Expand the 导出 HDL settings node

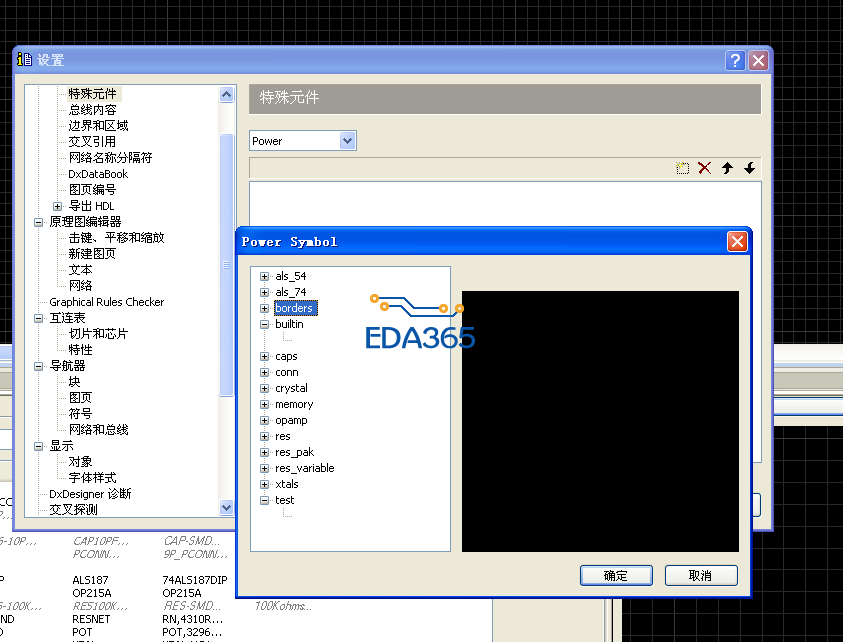pyautogui.click(x=58, y=206)
